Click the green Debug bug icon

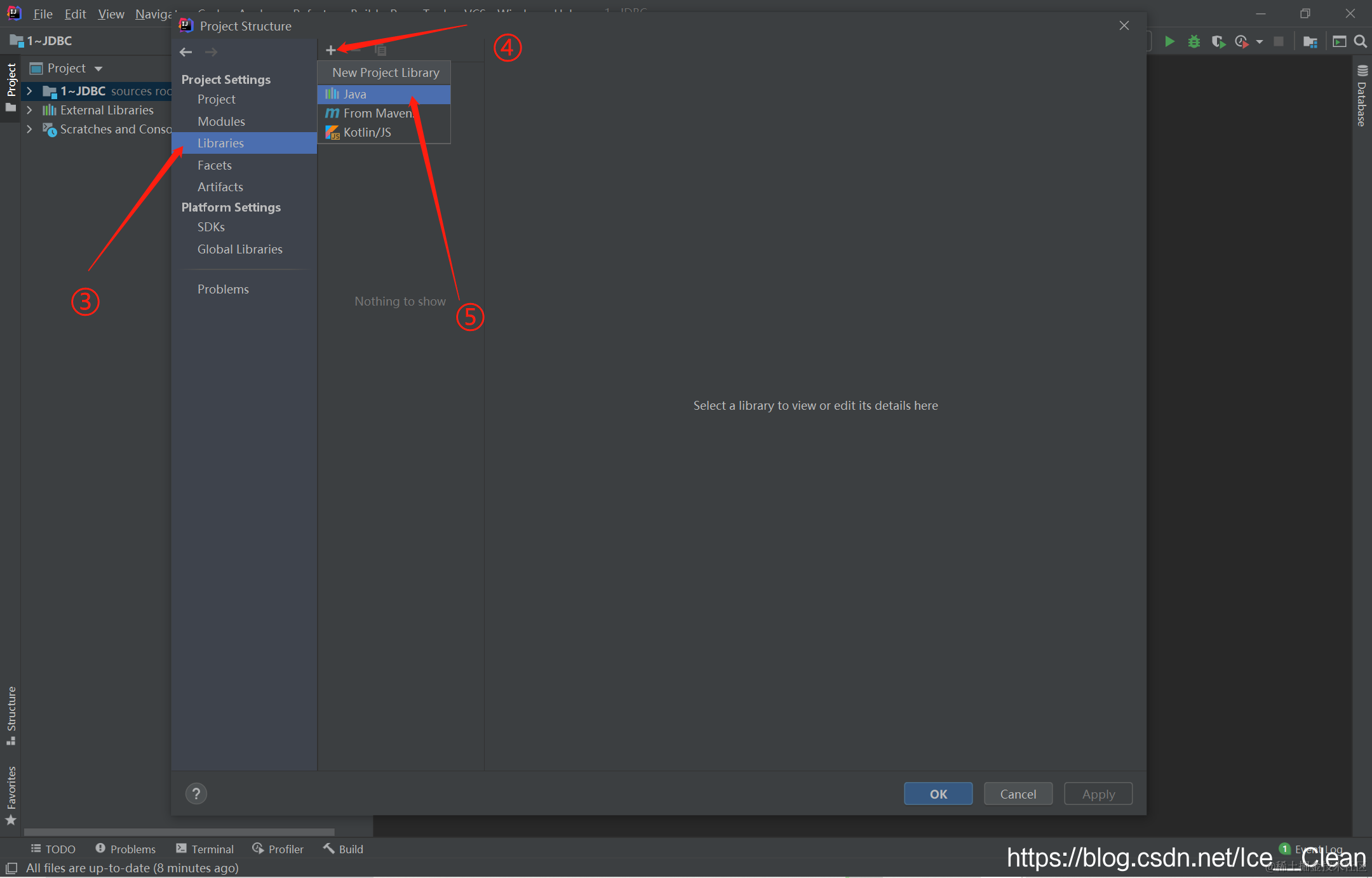click(x=1194, y=42)
